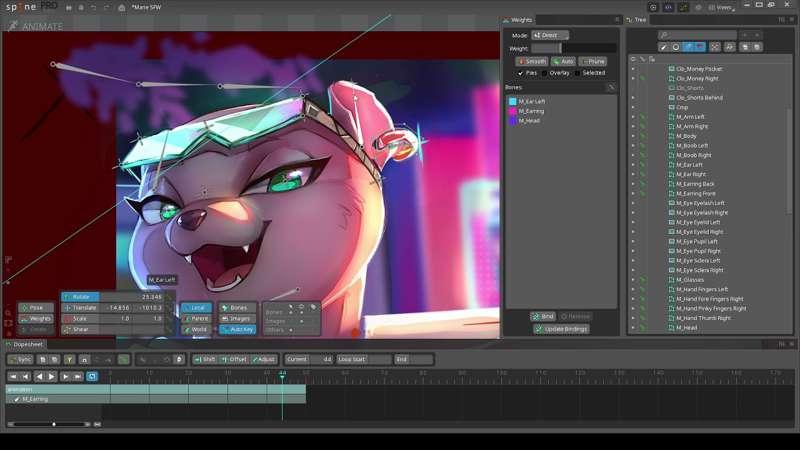The height and width of the screenshot is (450, 800).
Task: Expand the Clo_Money Pocket tree row
Action: [x=633, y=69]
